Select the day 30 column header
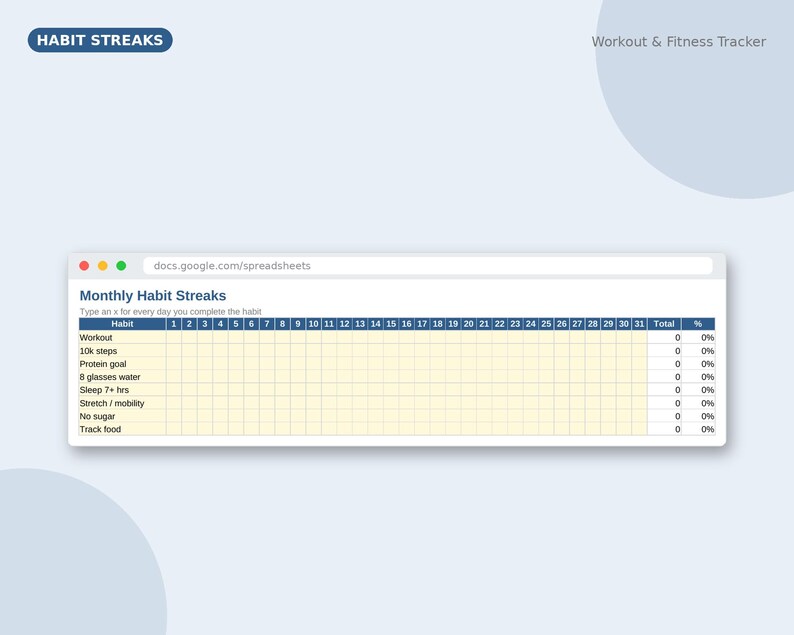 (623, 324)
